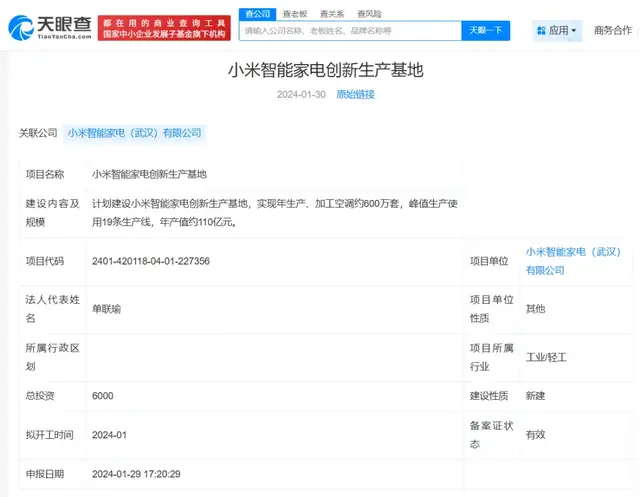Click page title 小米智能家电创新生产基地

(326, 70)
